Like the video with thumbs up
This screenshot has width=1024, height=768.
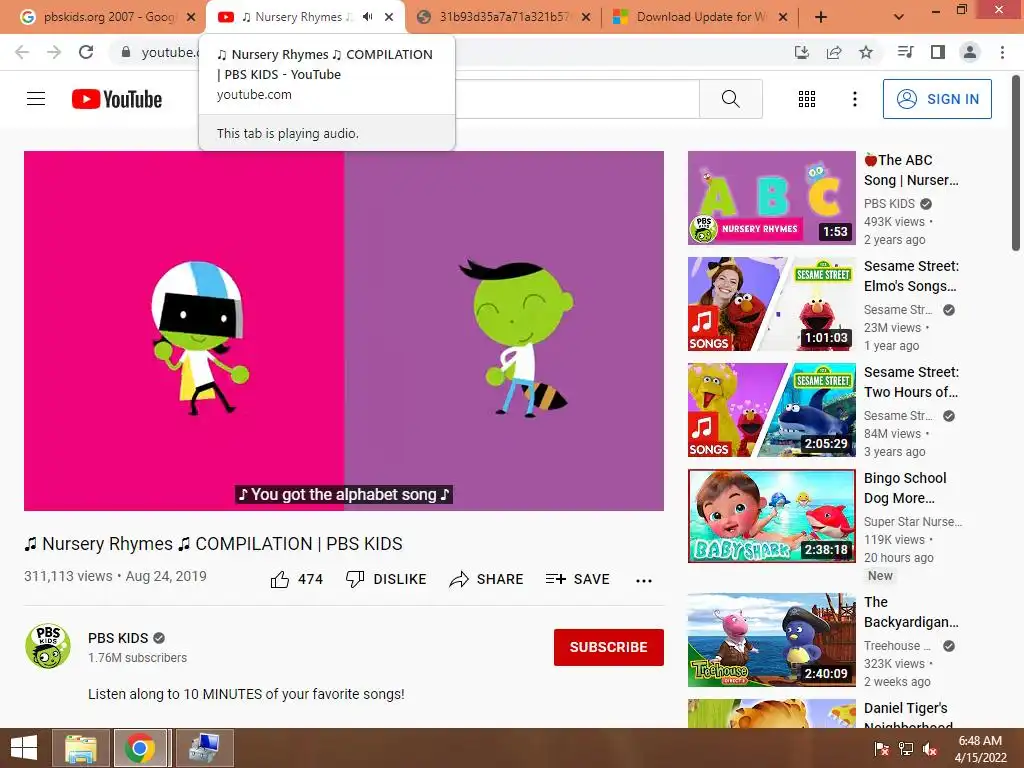click(x=296, y=579)
